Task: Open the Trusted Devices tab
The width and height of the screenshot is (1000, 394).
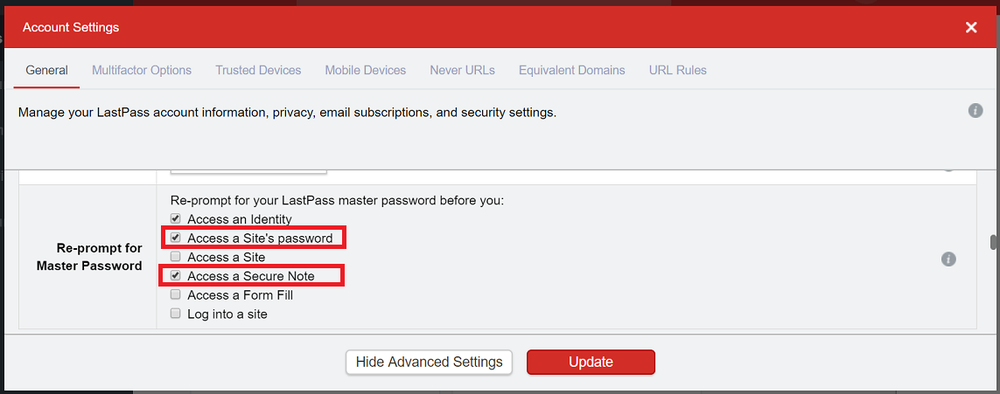Action: click(x=258, y=70)
